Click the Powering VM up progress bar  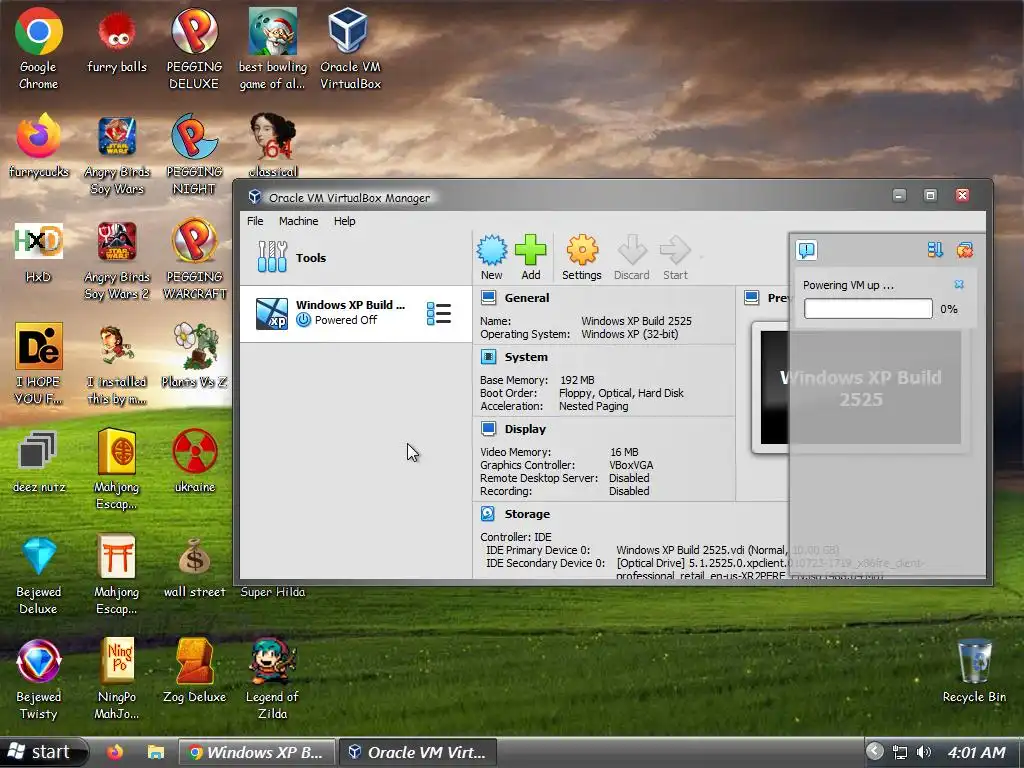pos(868,309)
